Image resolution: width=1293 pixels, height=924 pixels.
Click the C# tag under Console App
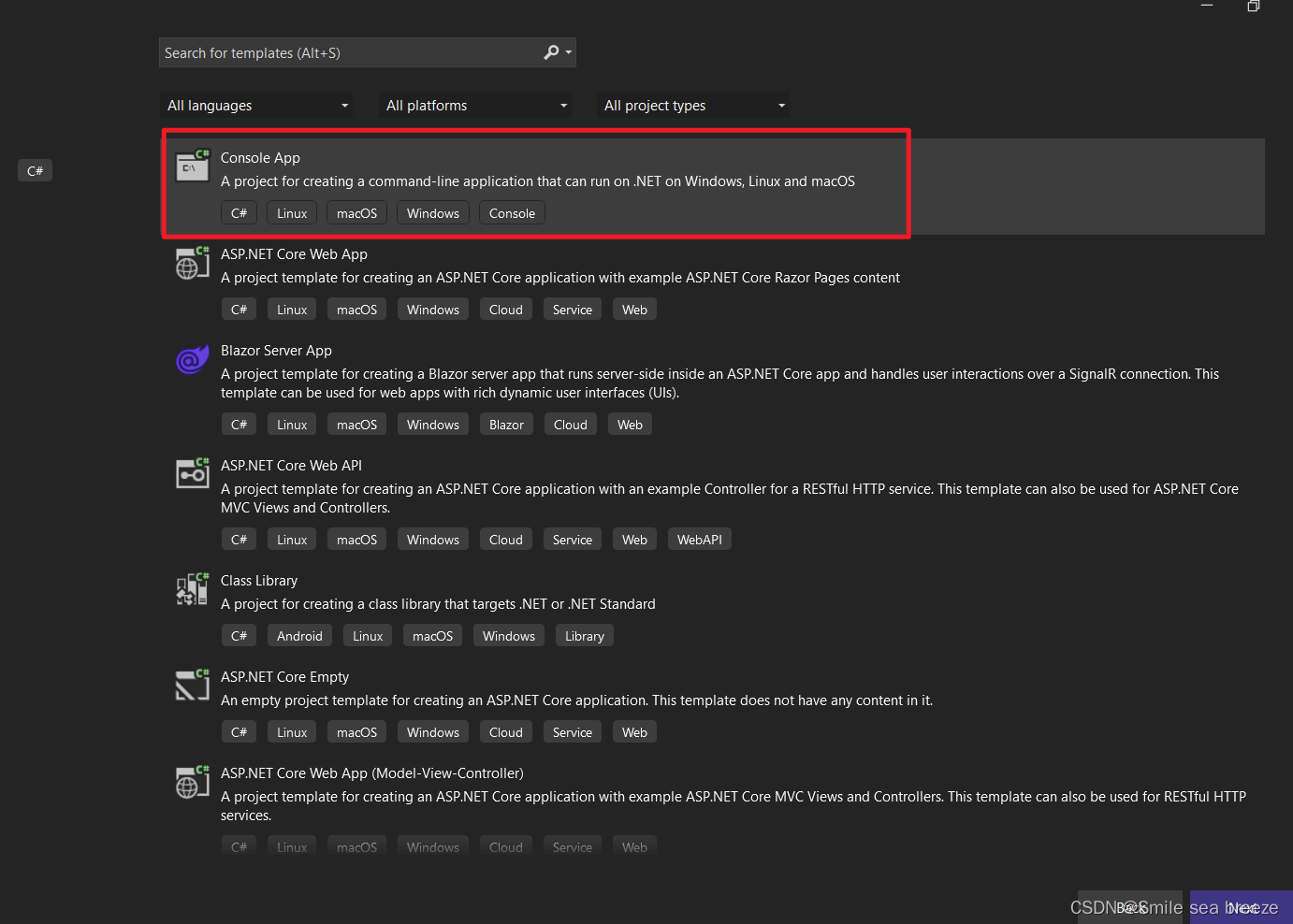239,213
